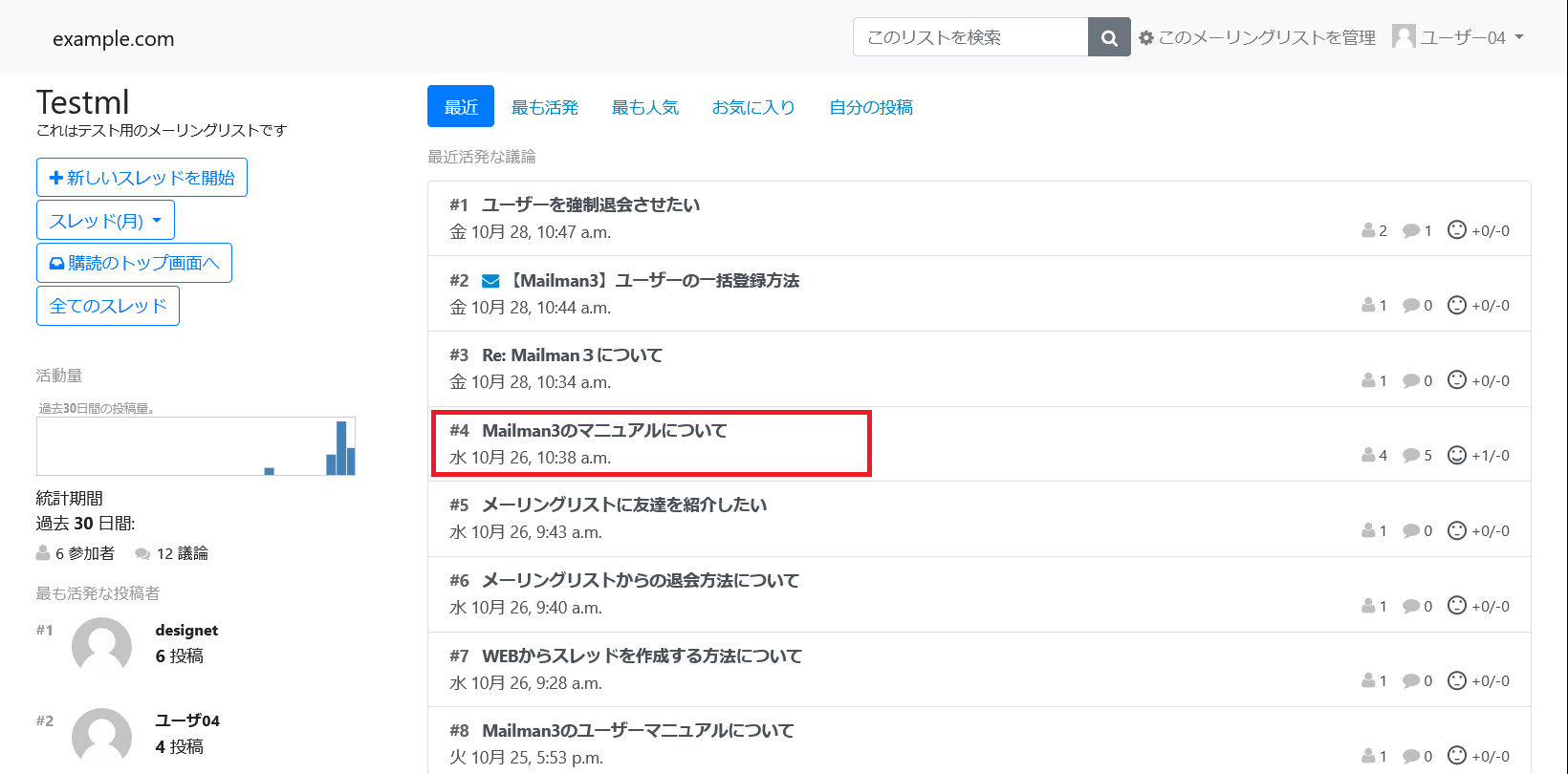Click 購読のトップ画面へ button
The width and height of the screenshot is (1568, 774).
(x=134, y=263)
